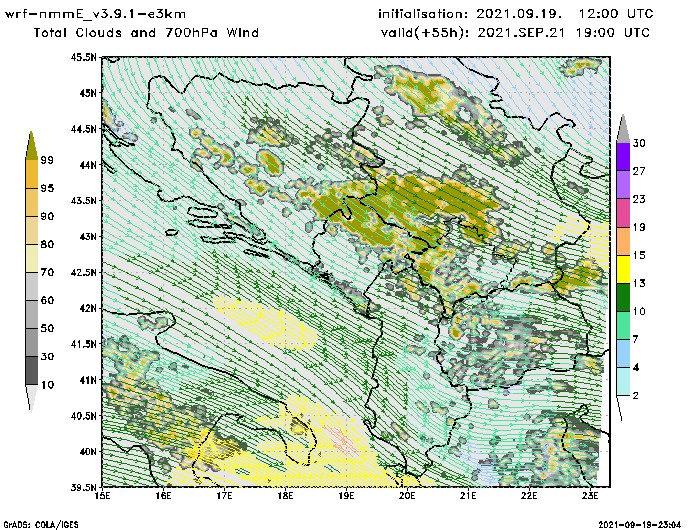
Task: Select the 50-60 gray cloud legend swatch
Action: 32,315
